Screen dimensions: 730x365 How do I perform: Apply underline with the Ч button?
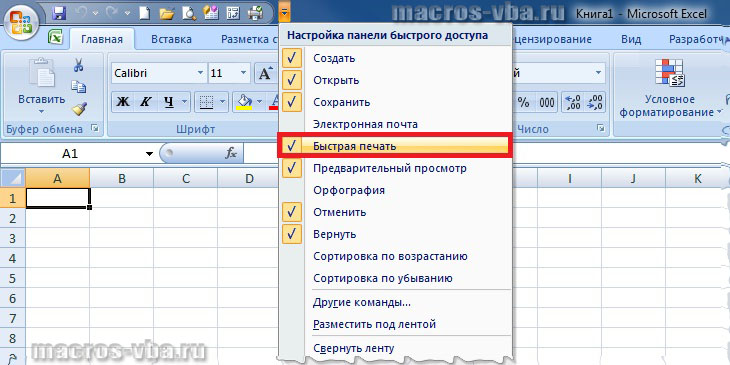tap(169, 101)
